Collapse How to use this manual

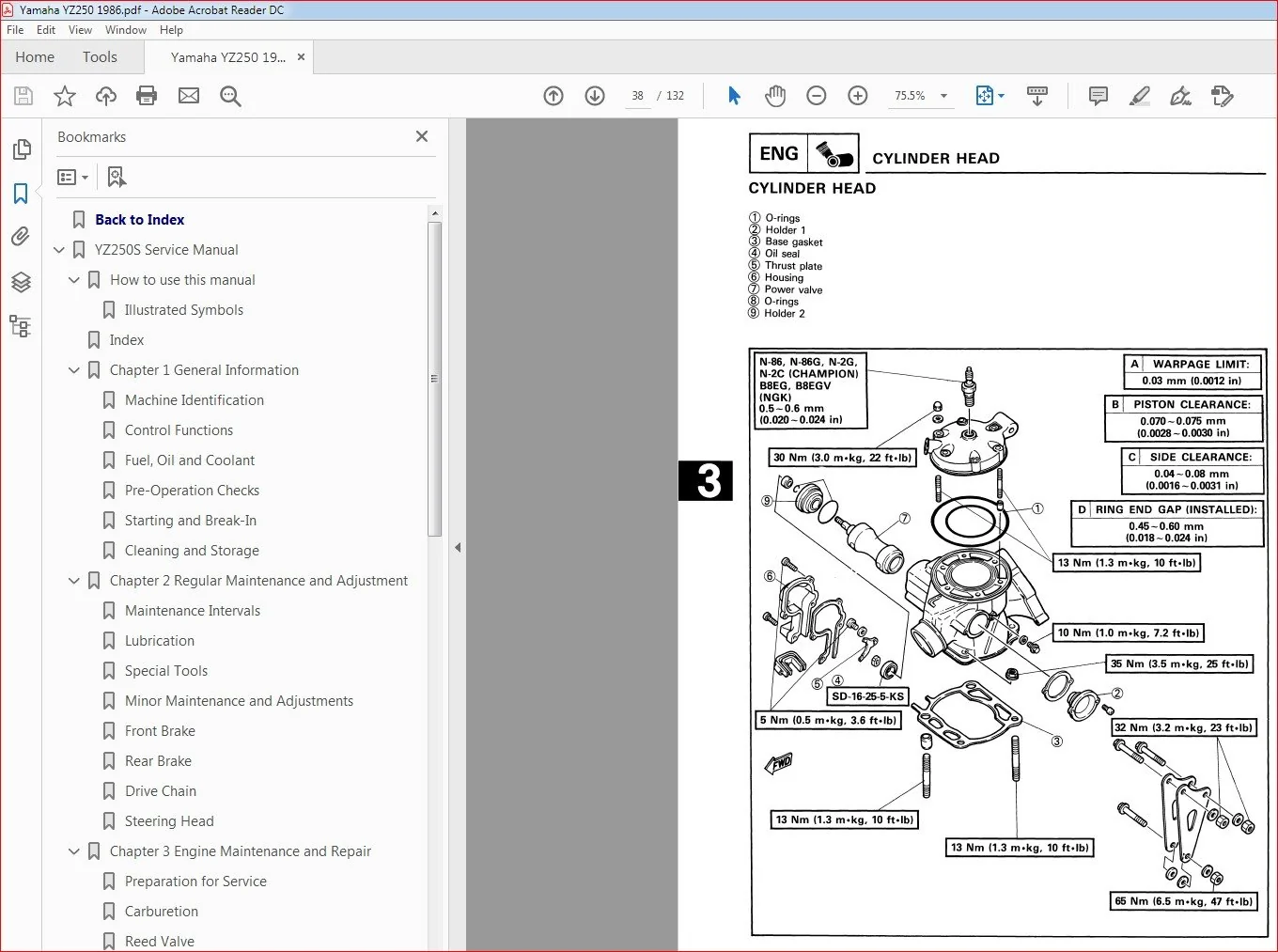pos(74,280)
